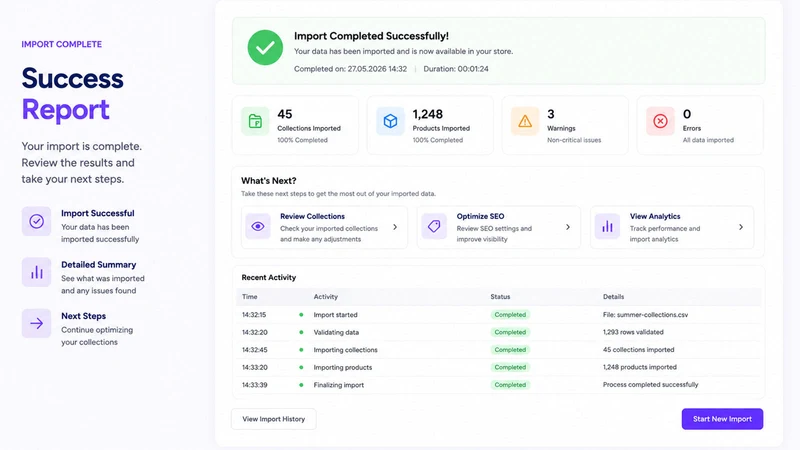
Task: Click the green dot beside Validating data
Action: 301,332
